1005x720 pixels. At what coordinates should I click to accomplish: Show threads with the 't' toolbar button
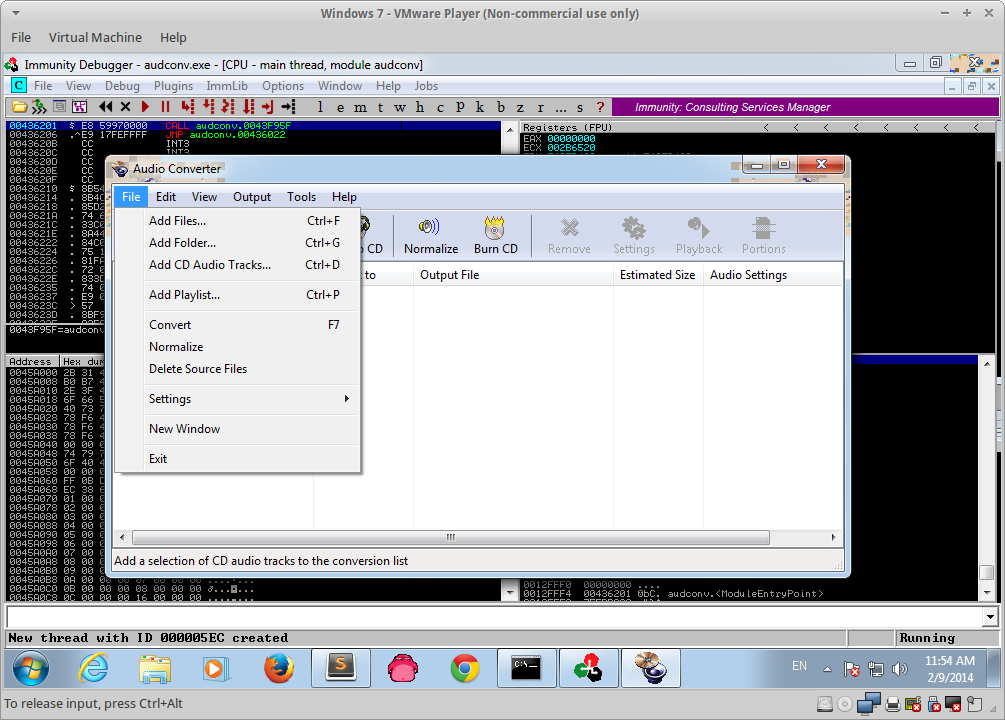click(380, 107)
